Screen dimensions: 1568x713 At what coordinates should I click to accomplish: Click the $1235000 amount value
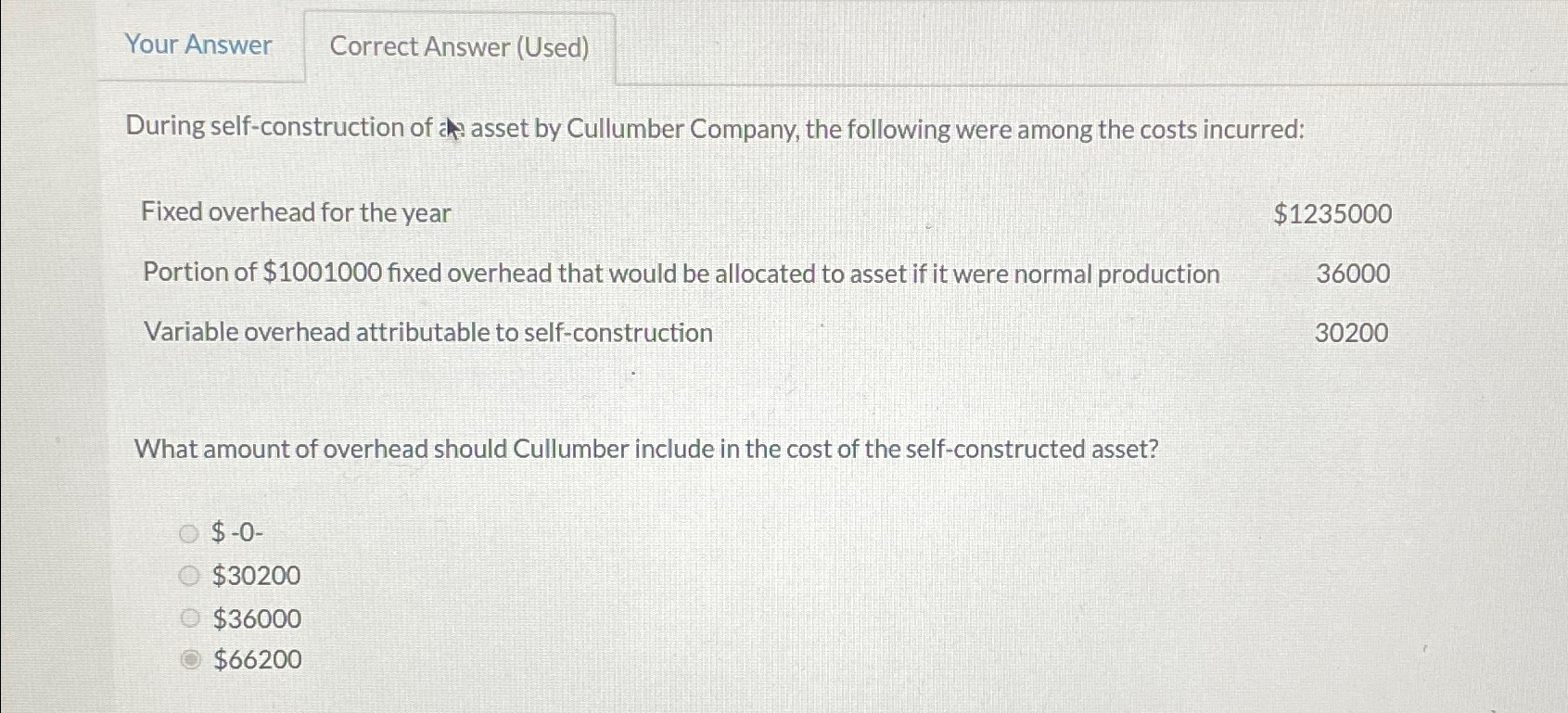pos(1332,214)
